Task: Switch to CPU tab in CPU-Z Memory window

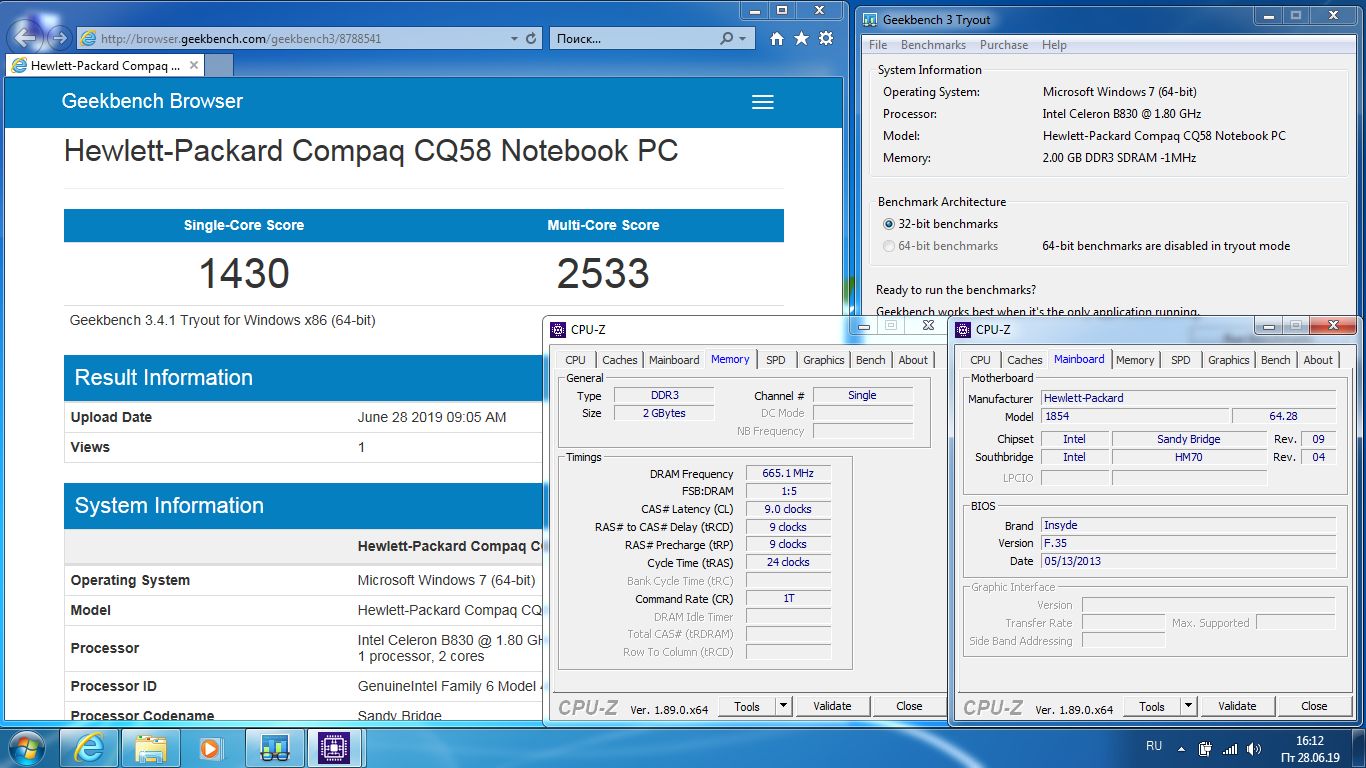Action: tap(576, 360)
